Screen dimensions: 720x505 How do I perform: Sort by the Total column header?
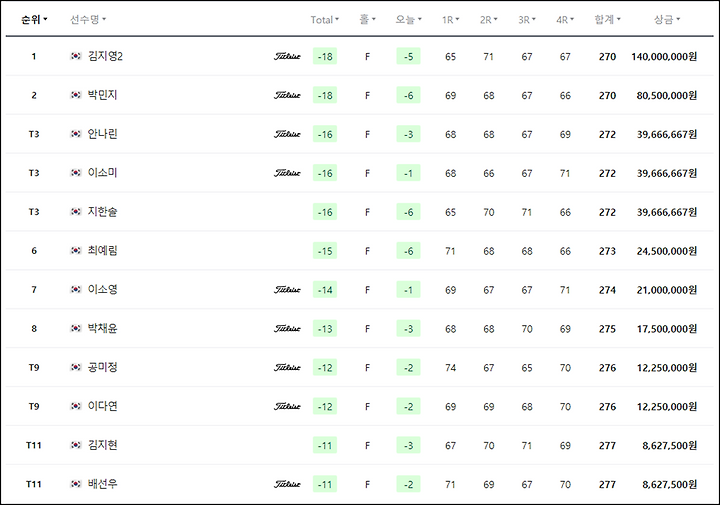tap(325, 20)
